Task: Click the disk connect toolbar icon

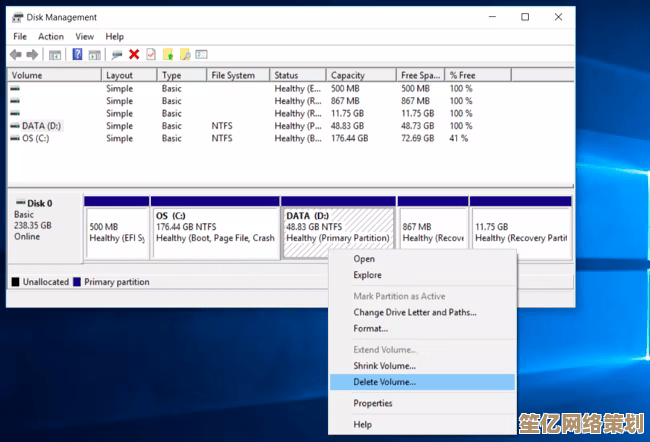Action: pos(117,55)
